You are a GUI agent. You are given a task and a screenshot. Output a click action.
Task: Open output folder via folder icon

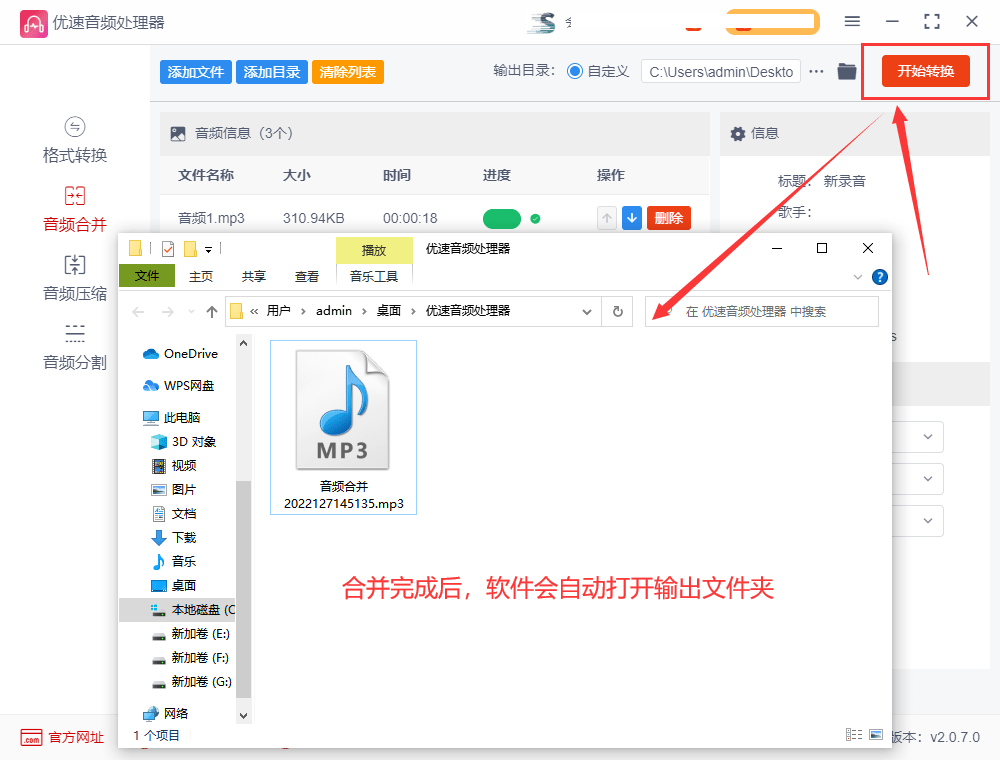click(846, 71)
